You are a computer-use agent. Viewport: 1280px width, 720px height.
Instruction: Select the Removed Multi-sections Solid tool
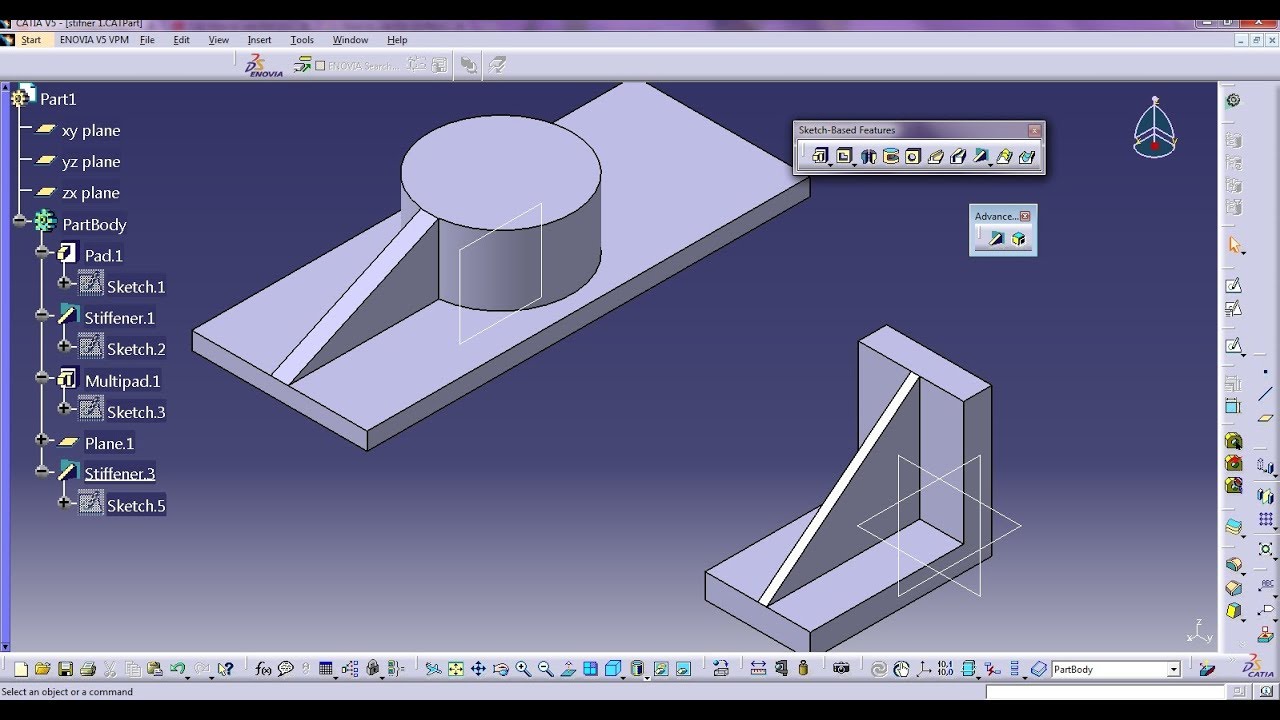click(1027, 156)
